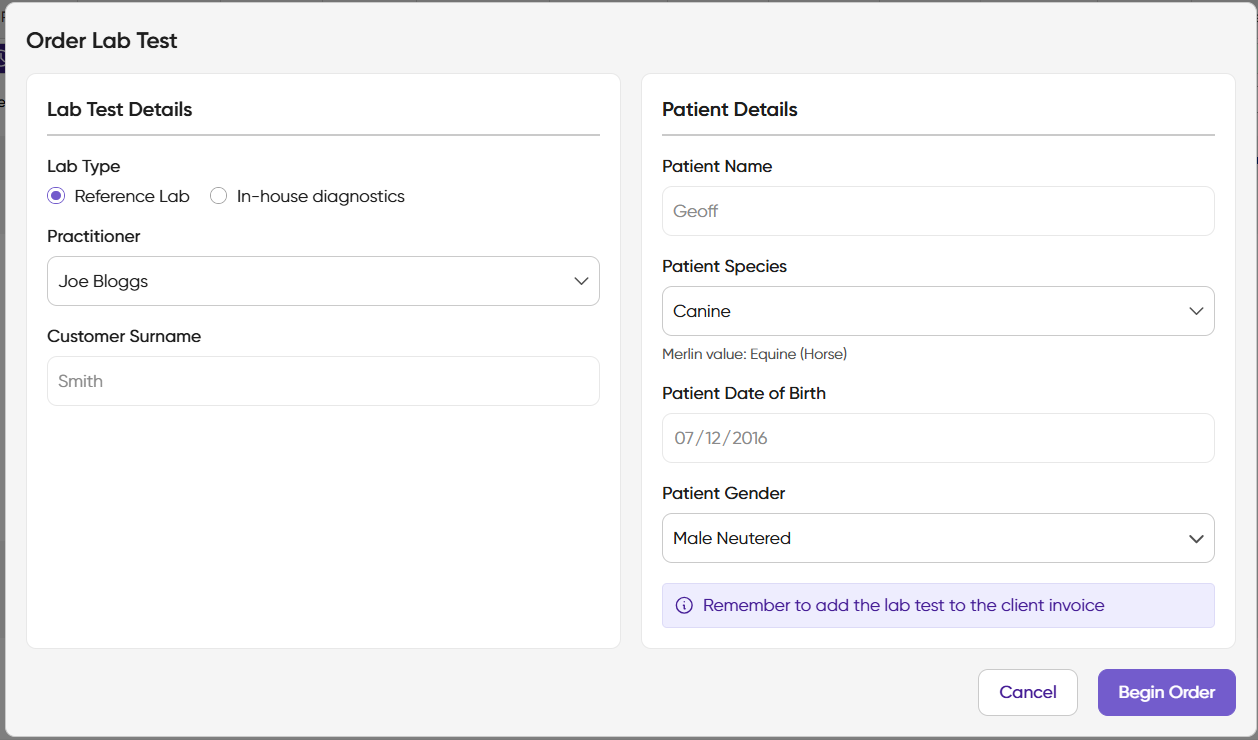The image size is (1258, 740).
Task: Click the chevron arrow in Practitioner field
Action: tap(581, 281)
